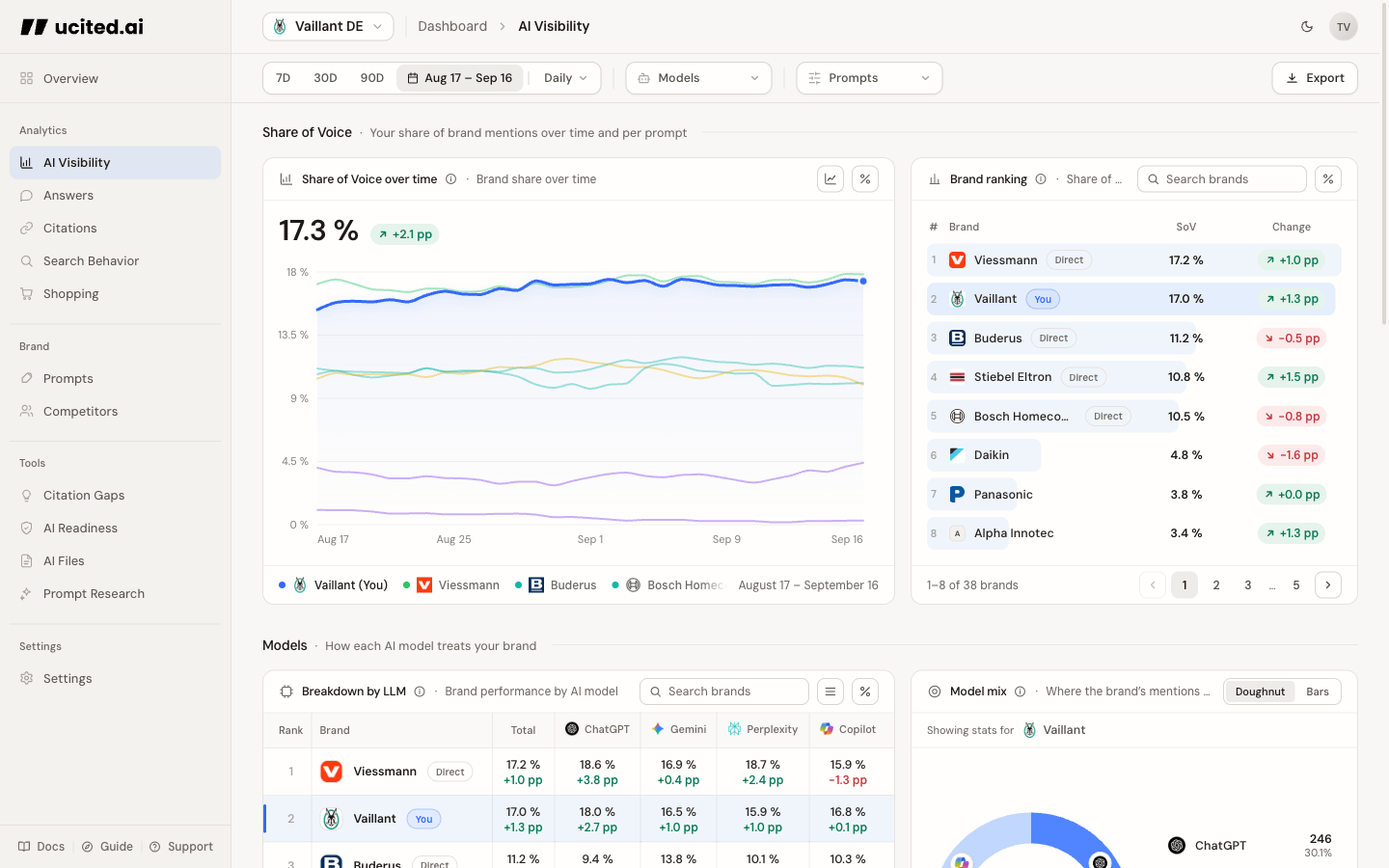The width and height of the screenshot is (1389, 868).
Task: Export the AI Visibility data
Action: click(x=1315, y=78)
